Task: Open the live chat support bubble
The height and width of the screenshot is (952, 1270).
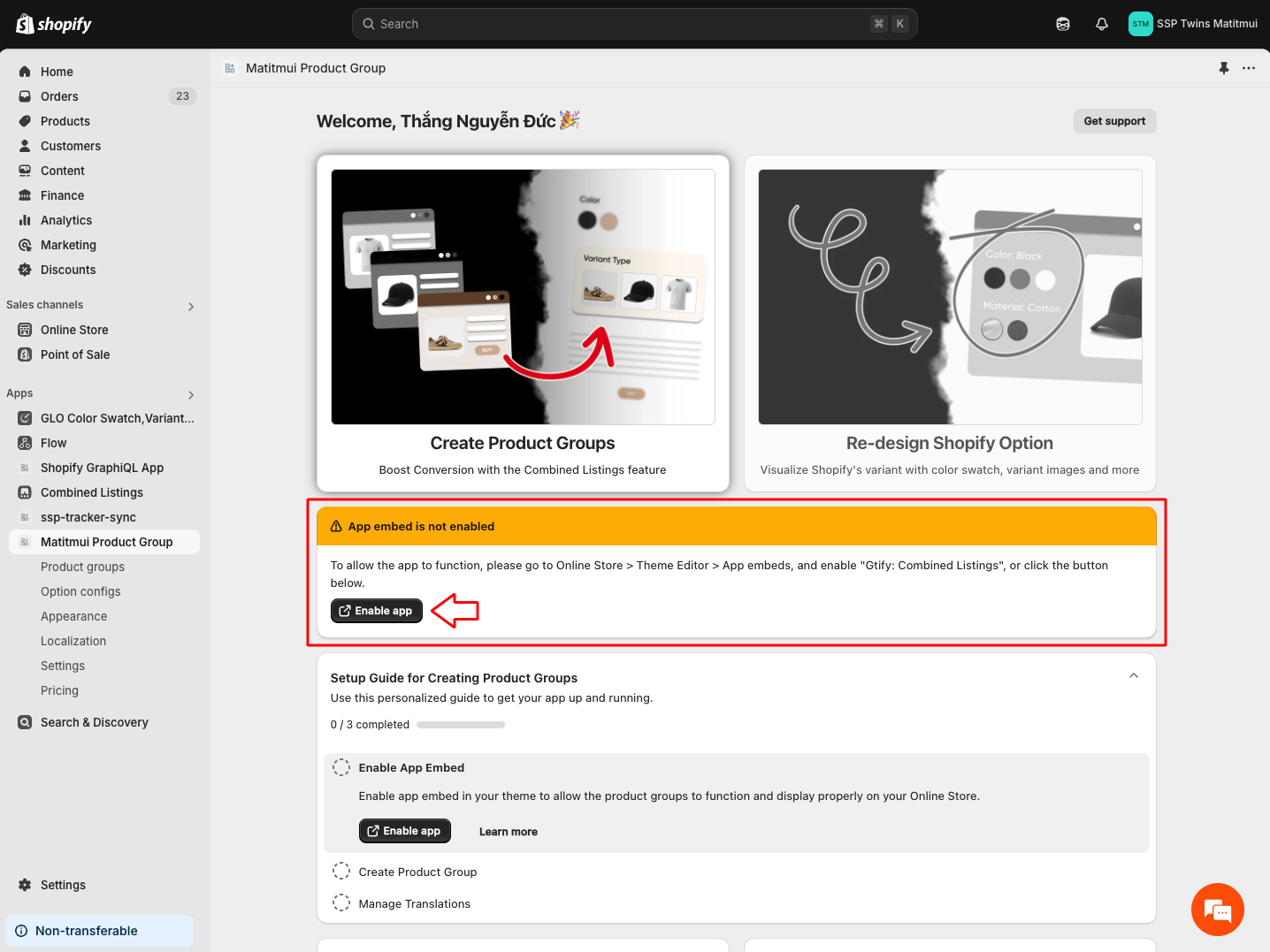Action: [x=1218, y=910]
